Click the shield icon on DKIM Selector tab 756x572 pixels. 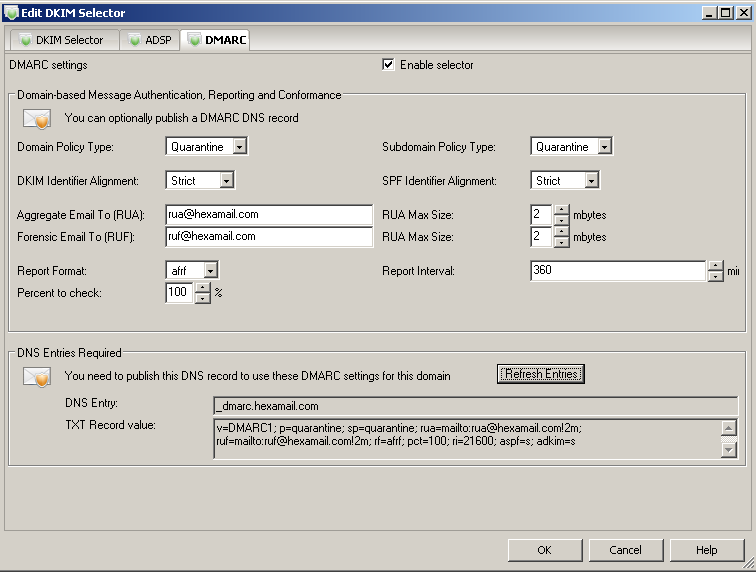[x=24, y=41]
